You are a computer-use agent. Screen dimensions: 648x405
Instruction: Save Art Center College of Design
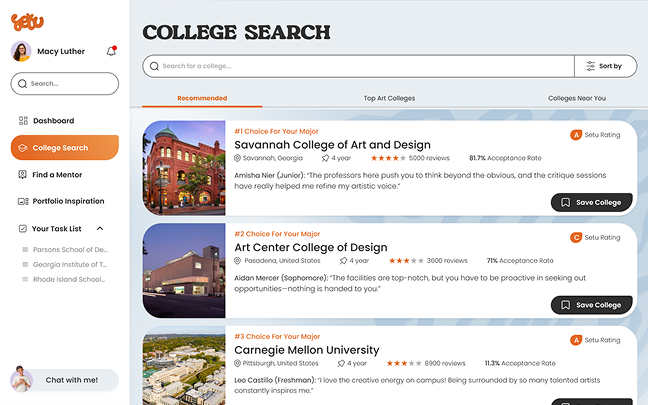point(592,305)
